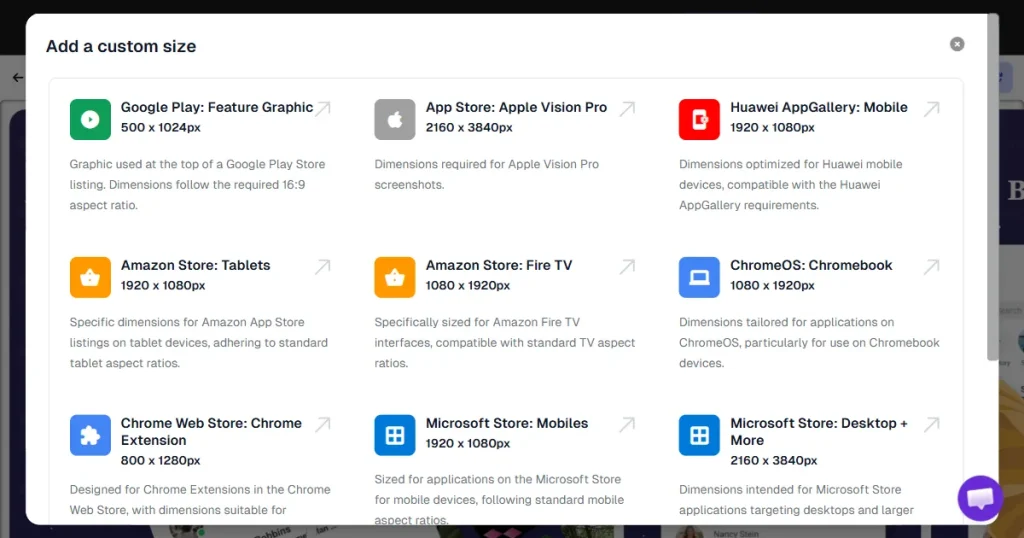
Task: Choose Microsoft Store: Mobiles title
Action: 507,423
